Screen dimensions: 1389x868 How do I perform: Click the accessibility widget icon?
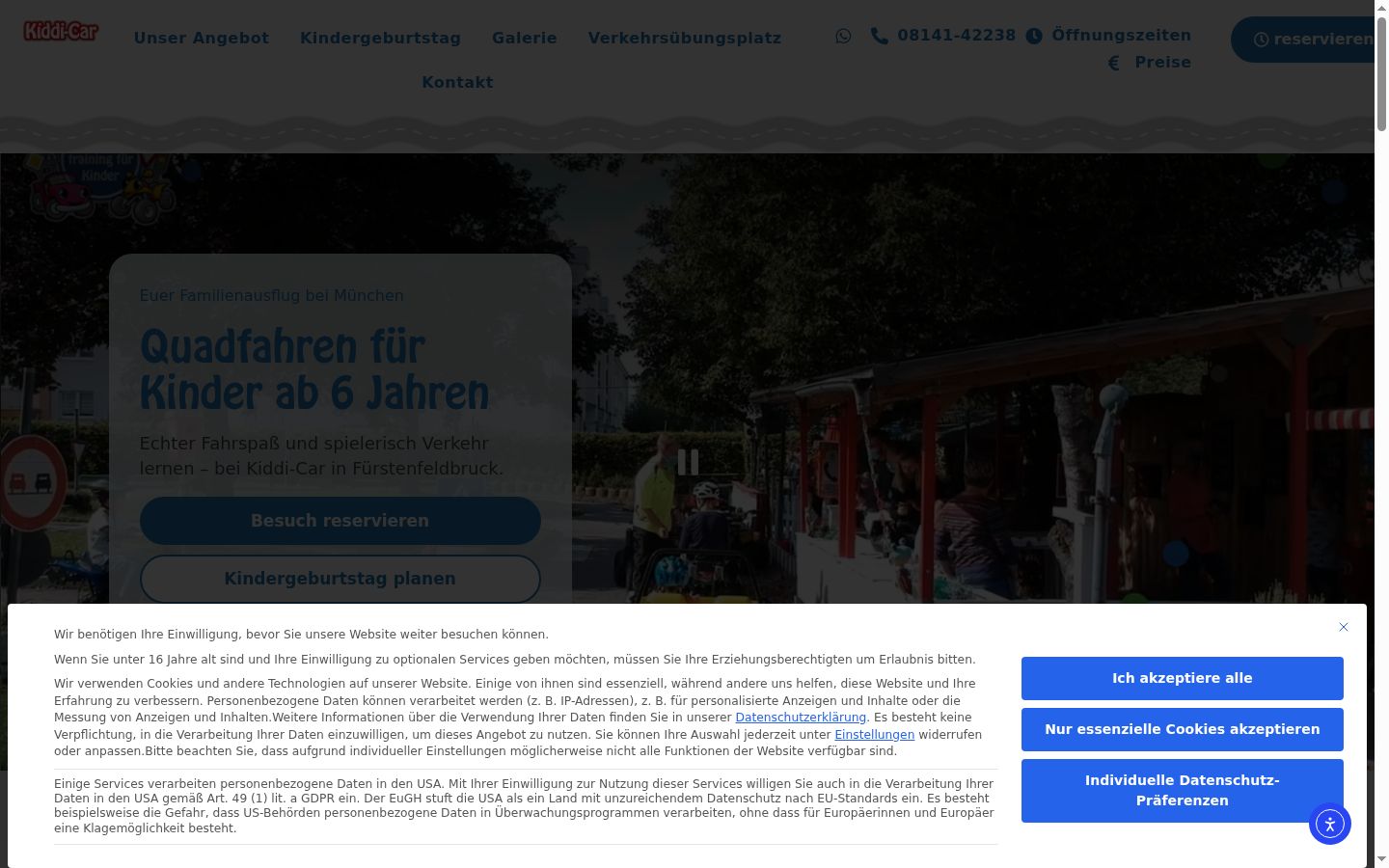1330,824
